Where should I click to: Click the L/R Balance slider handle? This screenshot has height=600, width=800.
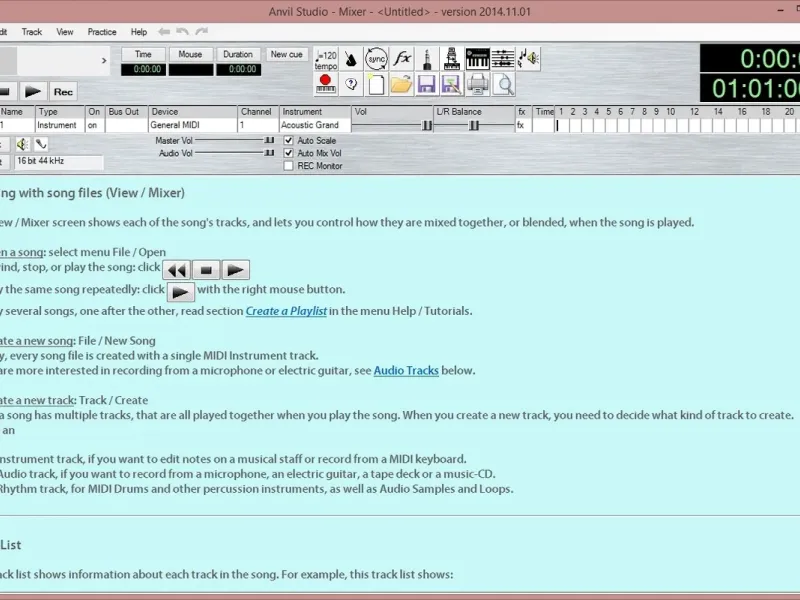point(474,126)
